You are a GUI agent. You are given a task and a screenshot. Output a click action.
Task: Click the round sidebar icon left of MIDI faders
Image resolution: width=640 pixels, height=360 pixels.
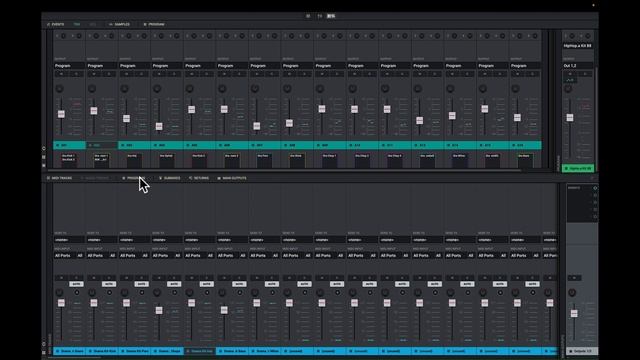pyautogui.click(x=44, y=344)
